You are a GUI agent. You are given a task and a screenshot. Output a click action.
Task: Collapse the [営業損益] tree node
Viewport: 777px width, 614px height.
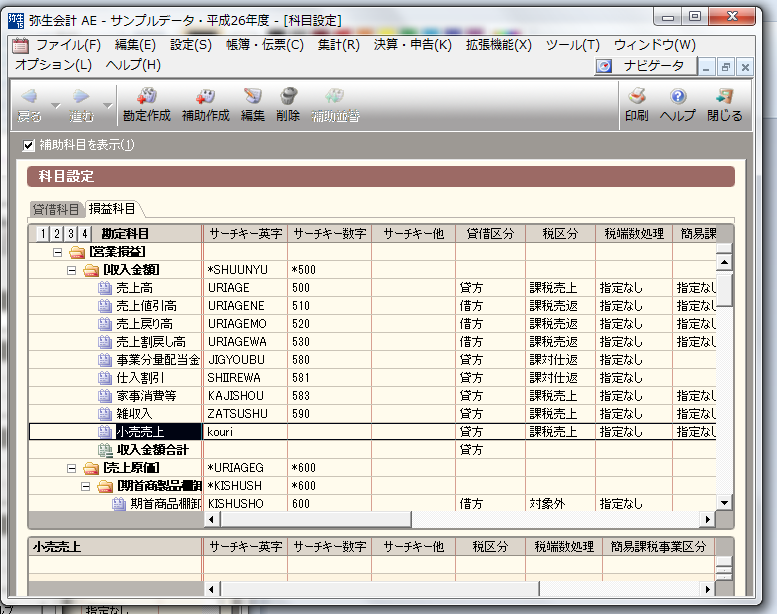(58, 252)
